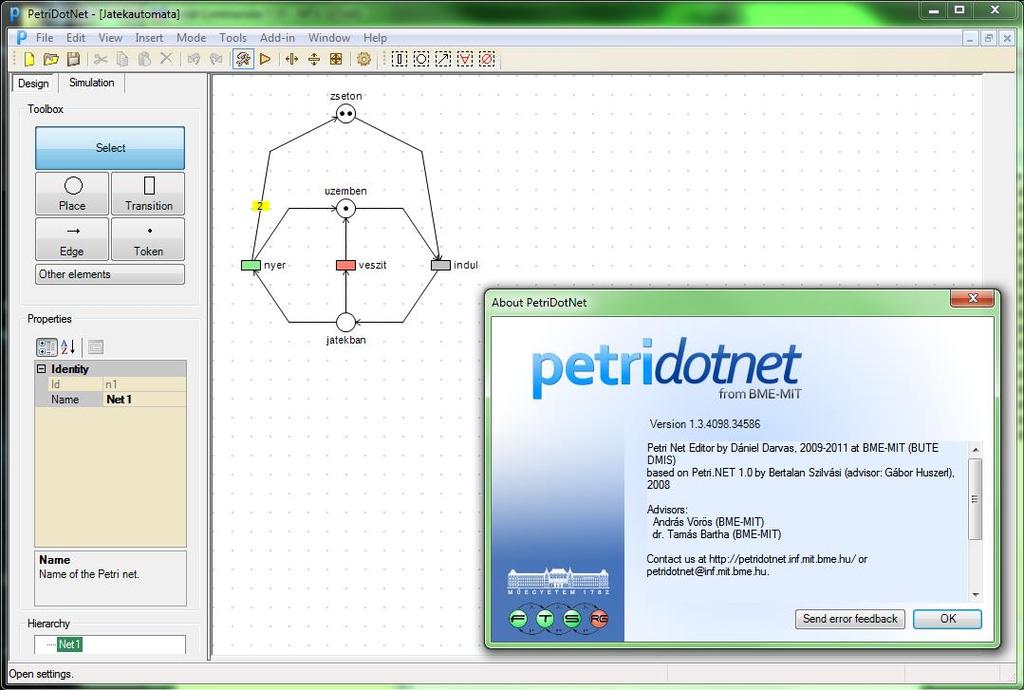Open the File menu
Screen dimensions: 1024x690
[44, 38]
